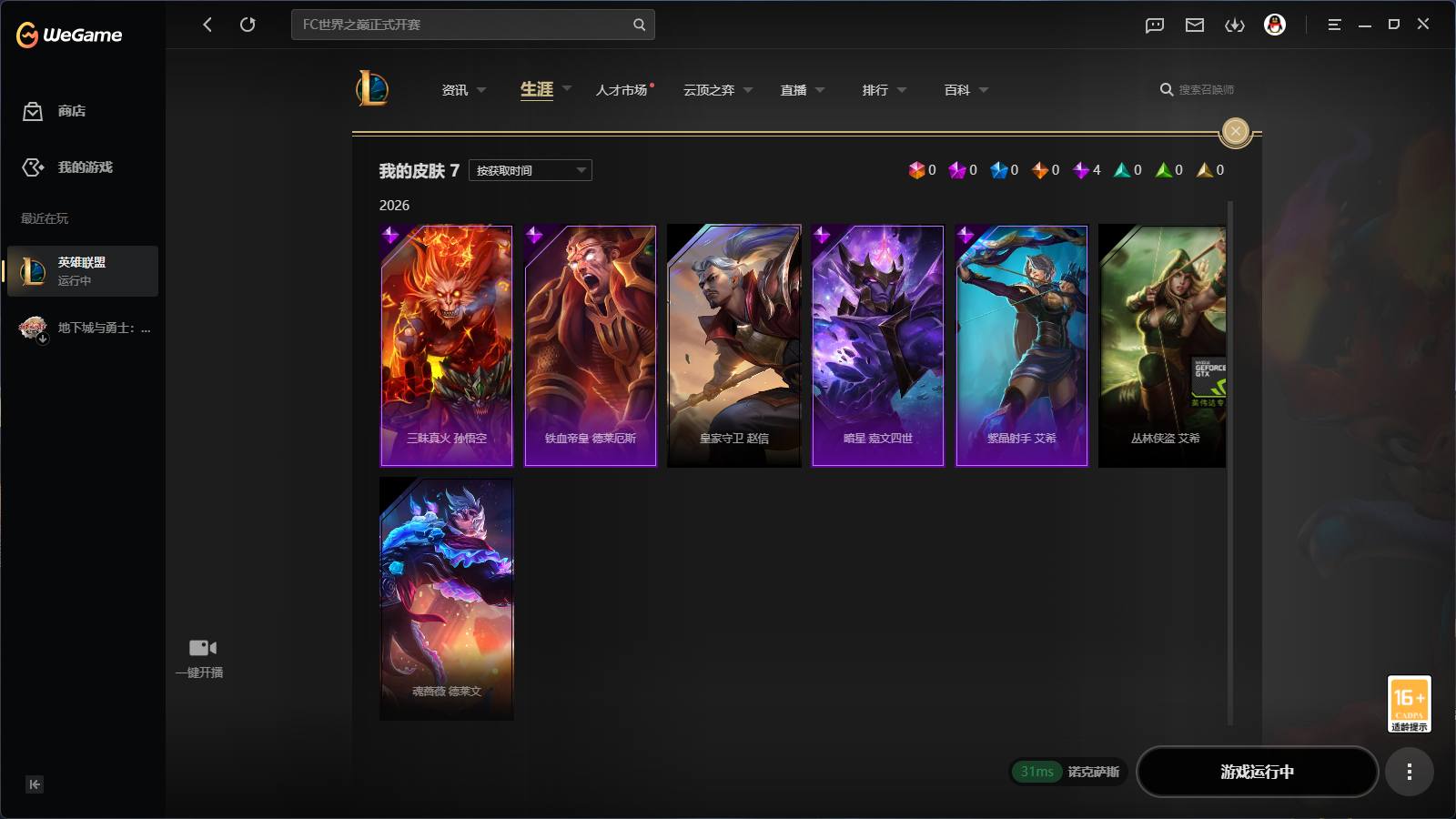1456x819 pixels.
Task: Open the download manager icon
Action: pos(1235,25)
